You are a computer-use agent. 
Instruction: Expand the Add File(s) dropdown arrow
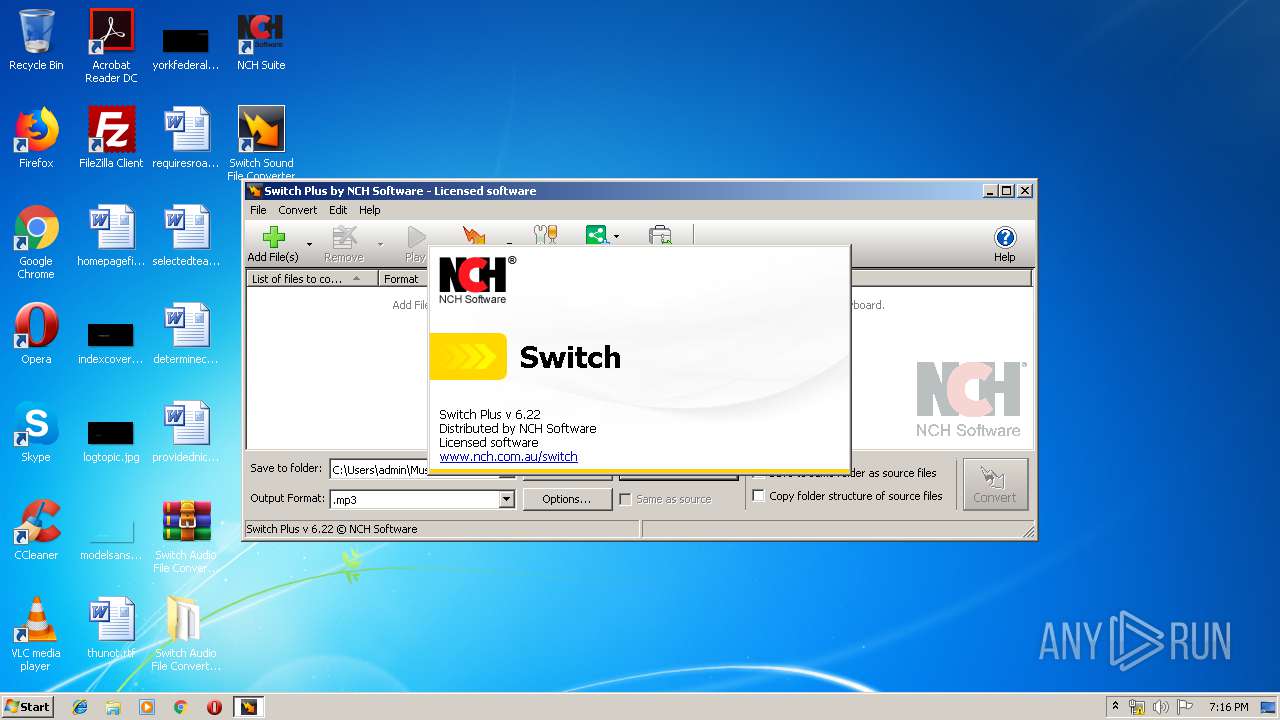coord(309,244)
